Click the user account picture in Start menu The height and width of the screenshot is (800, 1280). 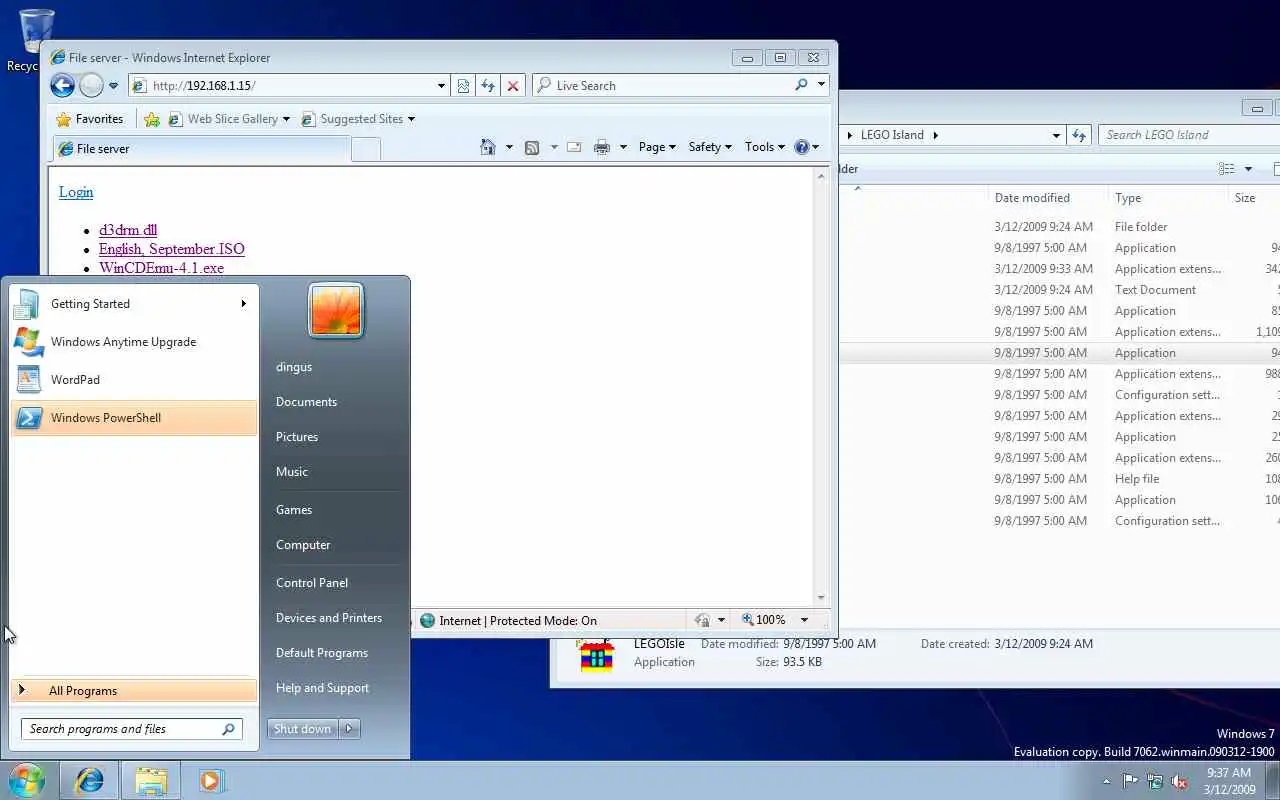pyautogui.click(x=336, y=310)
